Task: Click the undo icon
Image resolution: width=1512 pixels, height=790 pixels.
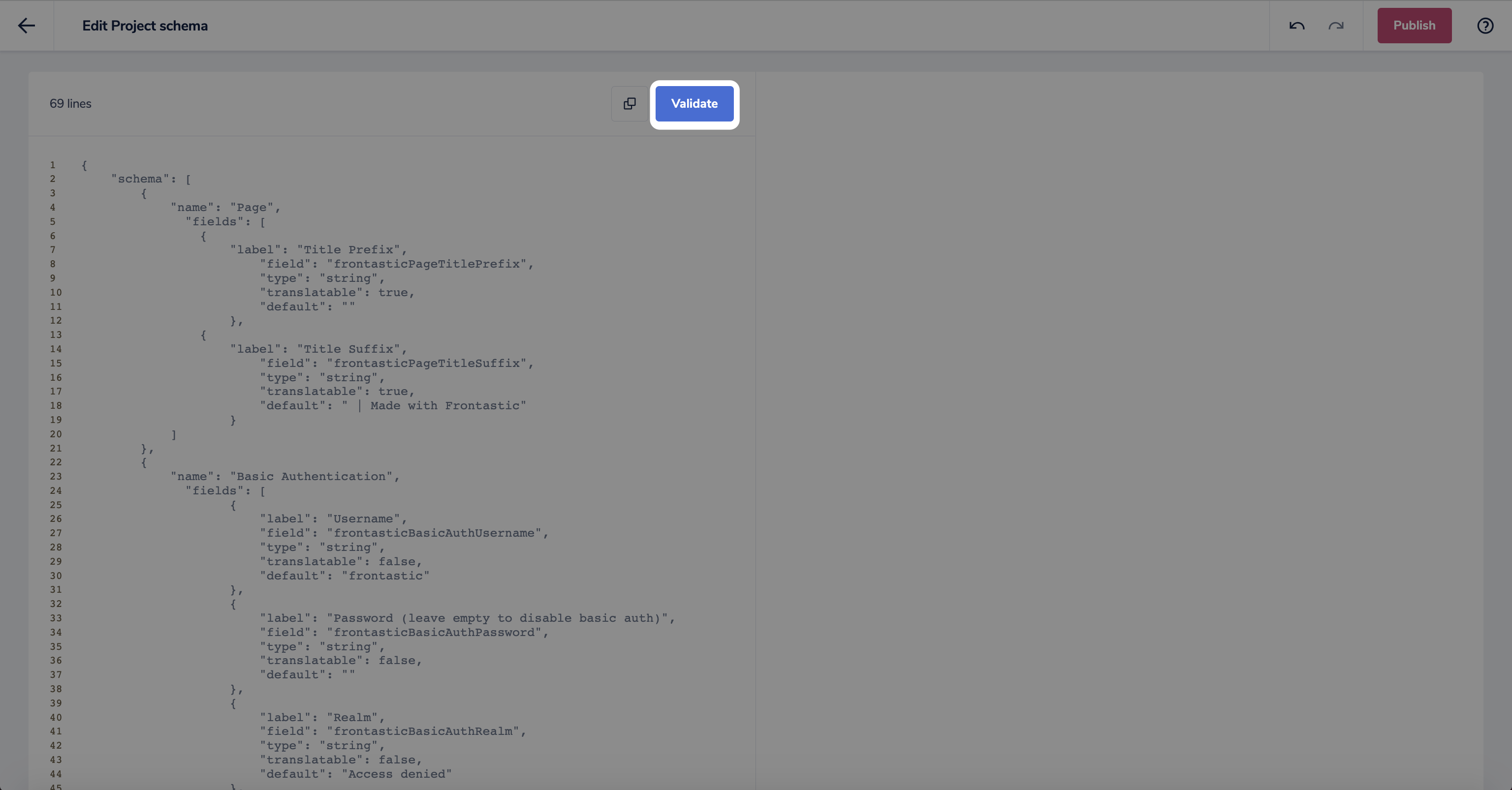Action: (1296, 26)
